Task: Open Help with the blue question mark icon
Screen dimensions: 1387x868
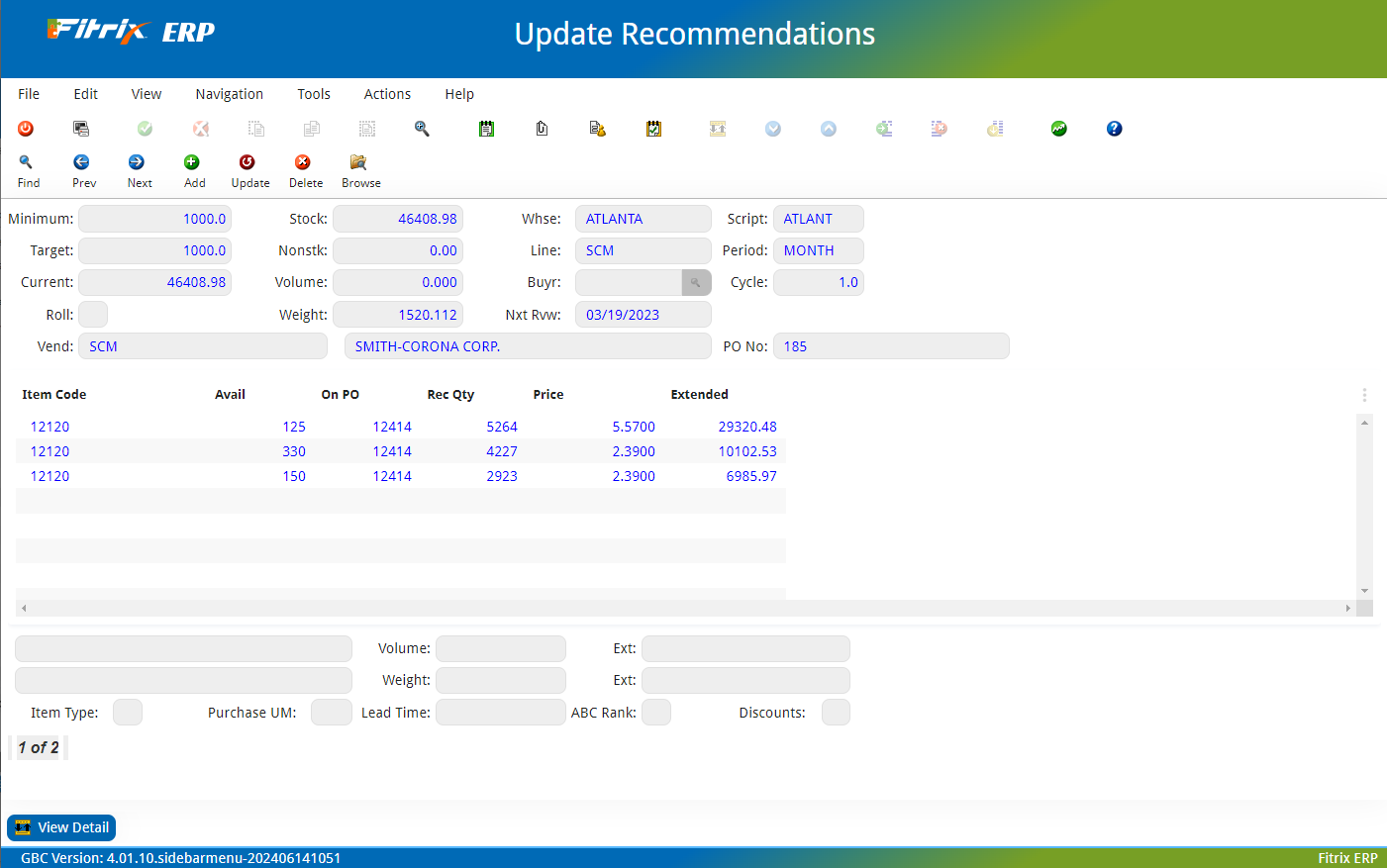Action: coord(1114,129)
